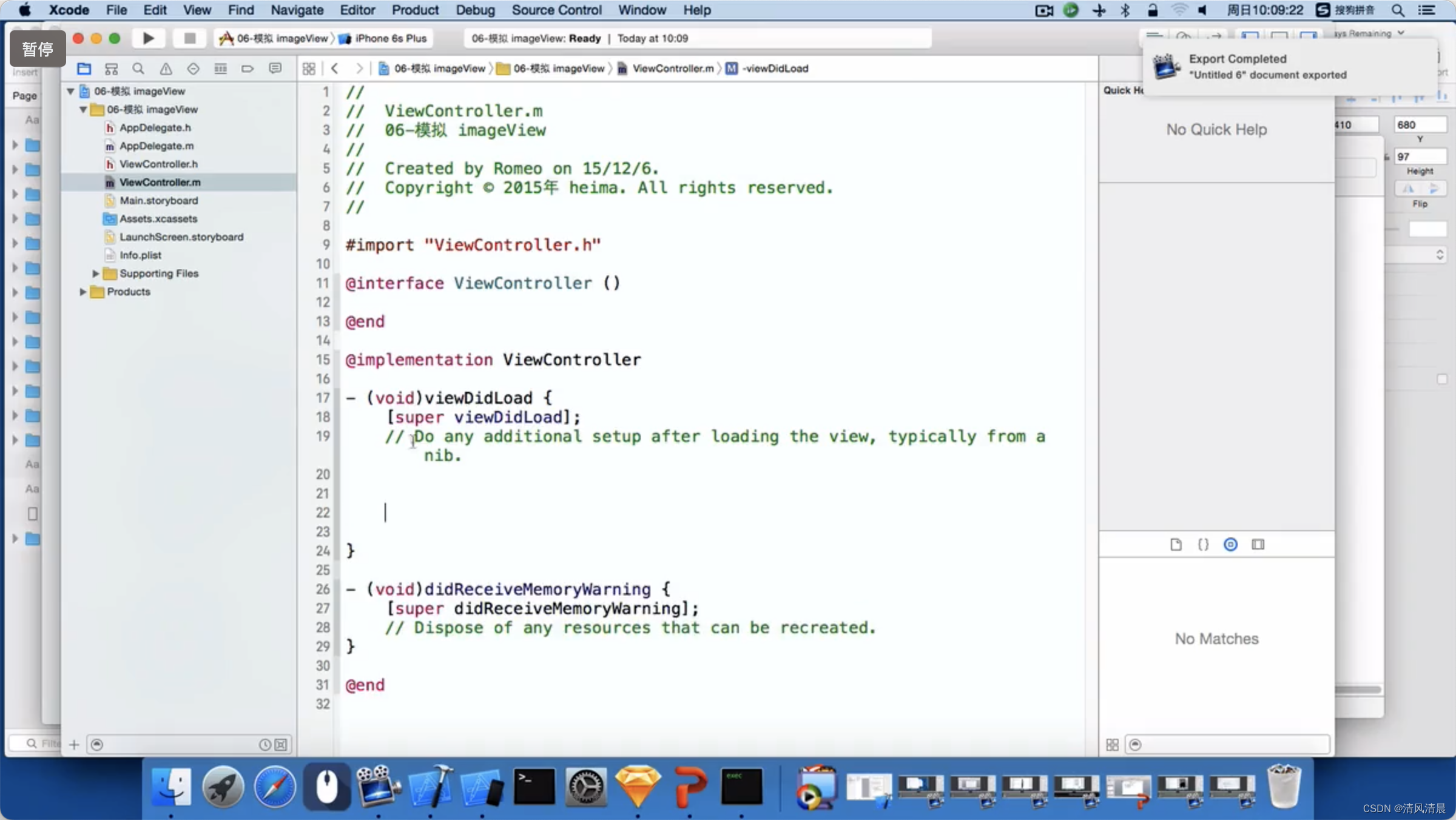Click the Height field showing 97
This screenshot has height=820, width=1456.
1420,156
